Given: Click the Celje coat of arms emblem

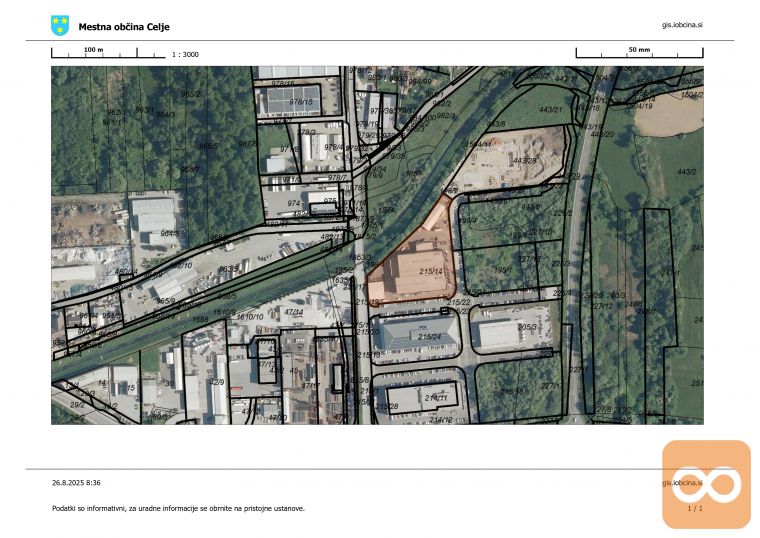Looking at the screenshot, I should [x=60, y=26].
